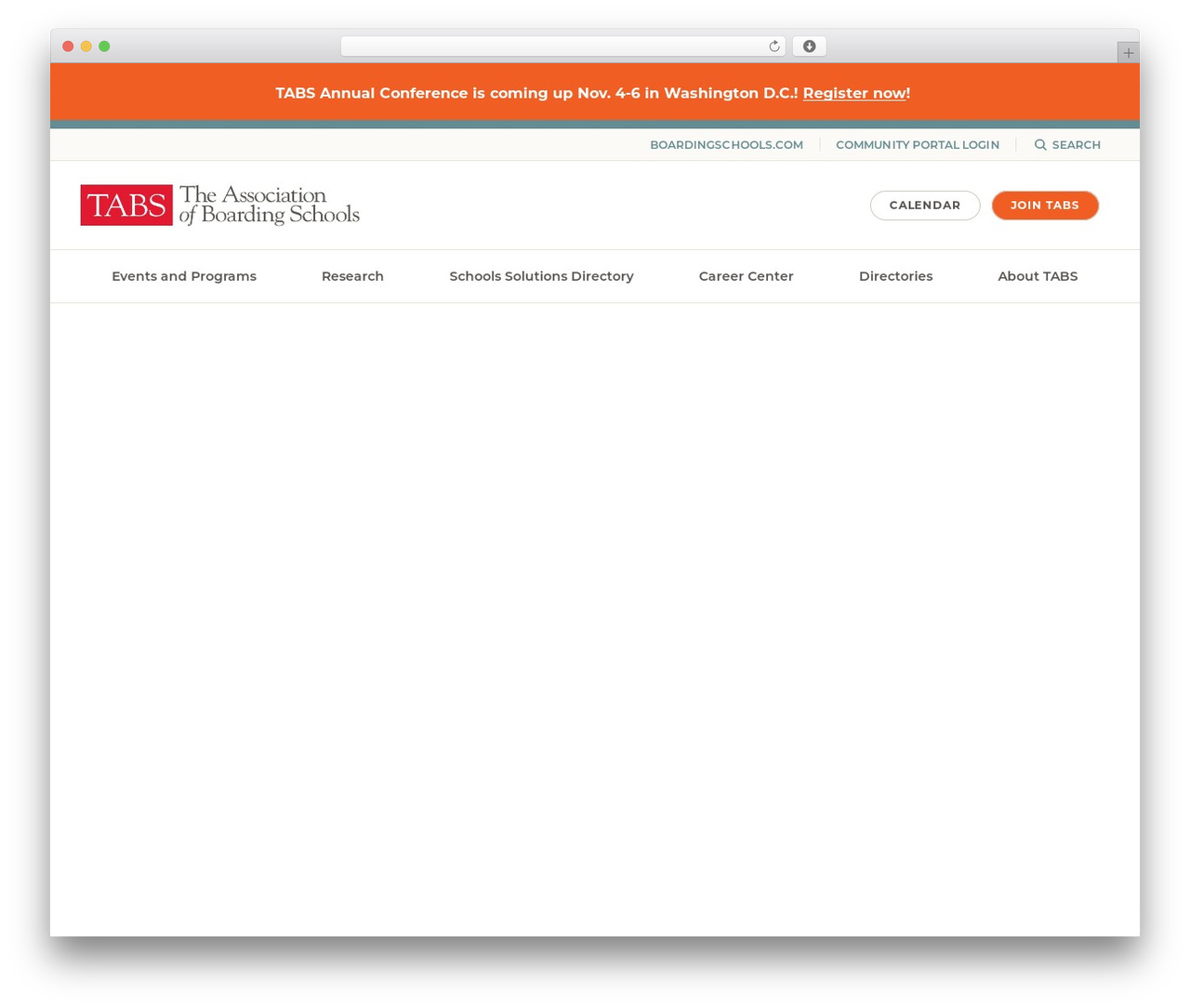Click the Join TABS button

coord(1045,206)
